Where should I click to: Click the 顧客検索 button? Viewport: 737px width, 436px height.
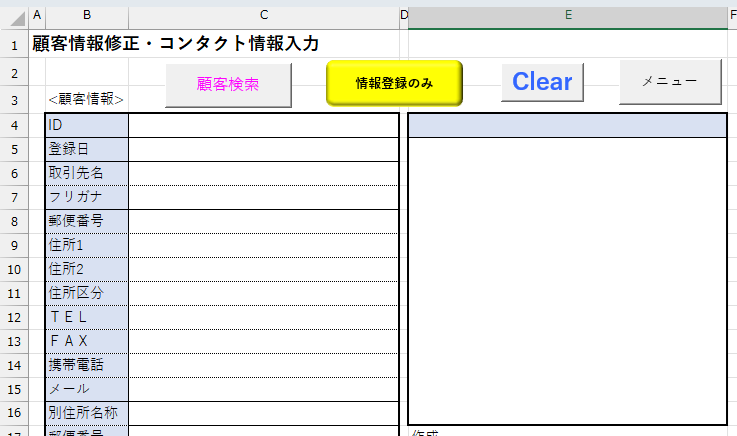pyautogui.click(x=228, y=85)
